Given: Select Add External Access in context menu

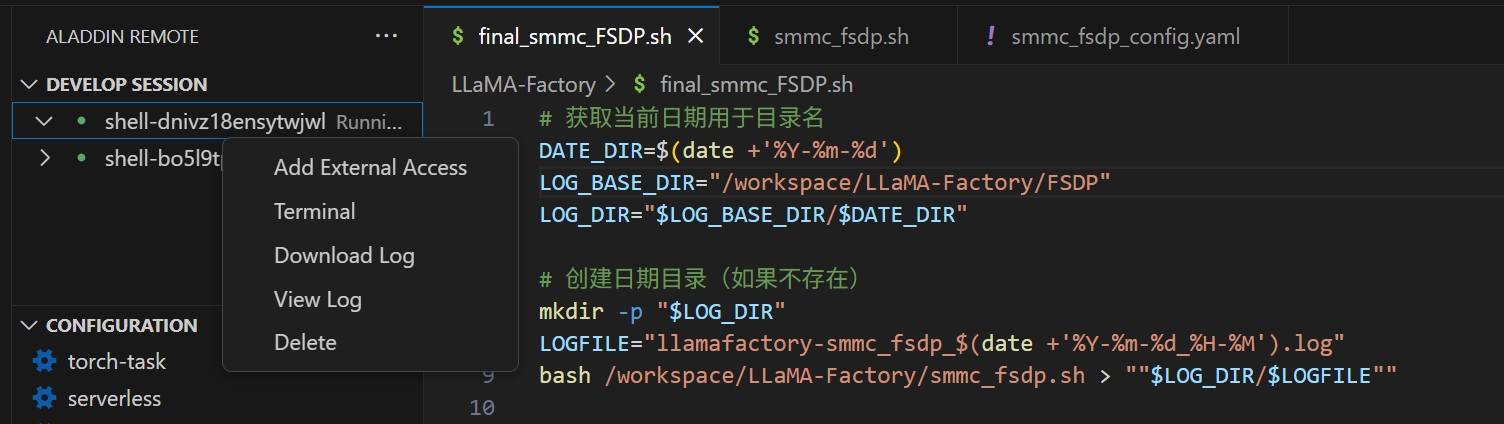Looking at the screenshot, I should point(370,168).
